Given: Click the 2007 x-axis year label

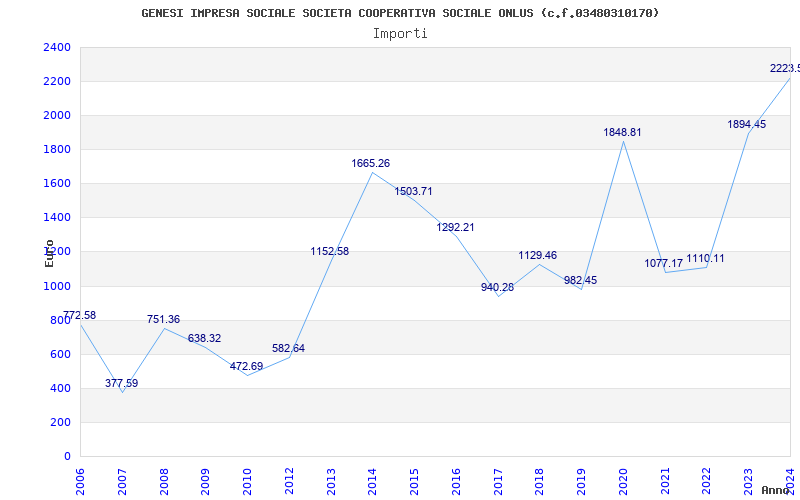Looking at the screenshot, I should pyautogui.click(x=121, y=482).
